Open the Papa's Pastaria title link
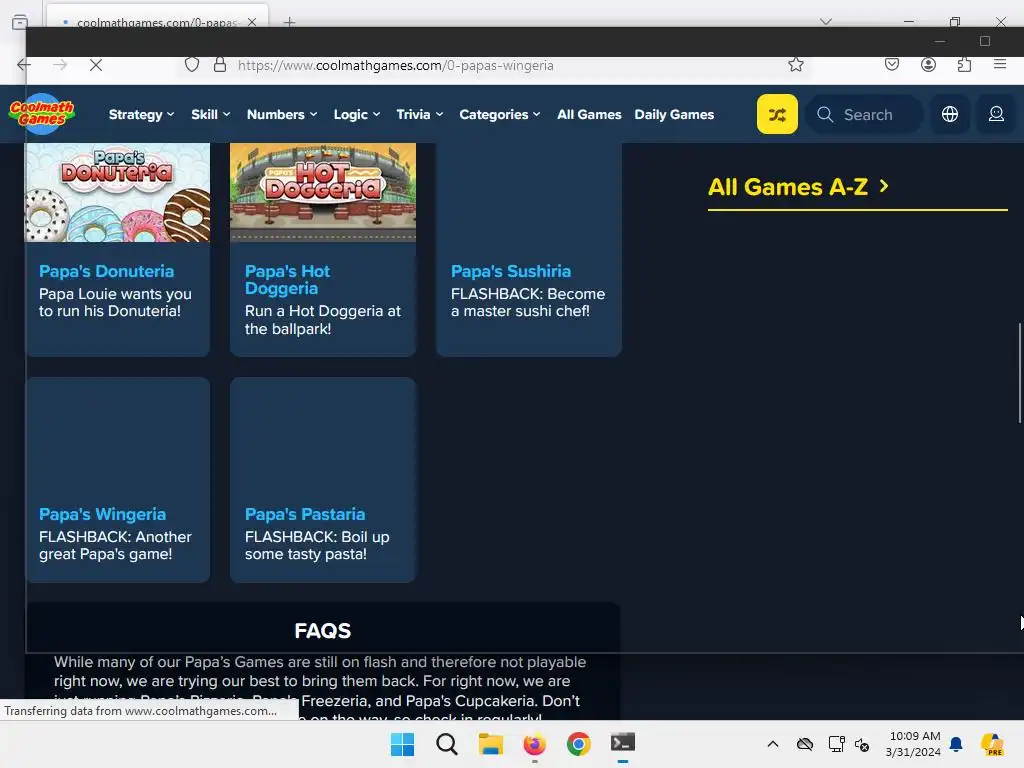 coord(305,514)
